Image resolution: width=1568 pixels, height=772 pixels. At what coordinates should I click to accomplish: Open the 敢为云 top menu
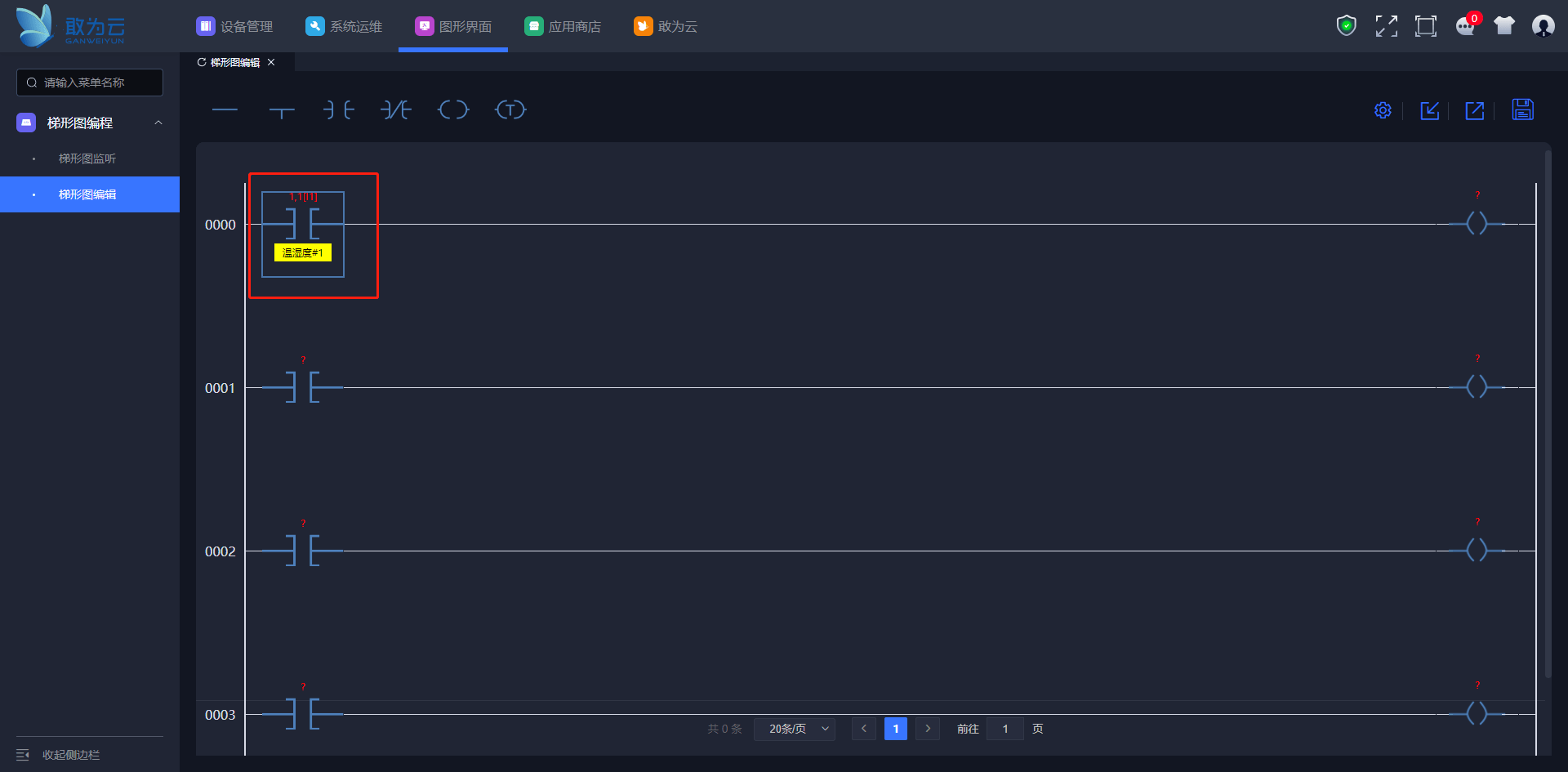(666, 26)
